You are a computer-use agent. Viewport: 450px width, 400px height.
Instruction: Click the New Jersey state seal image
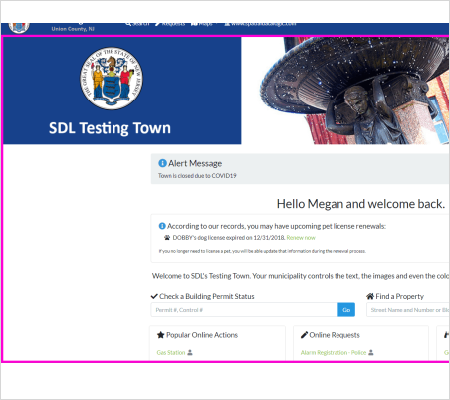(111, 78)
